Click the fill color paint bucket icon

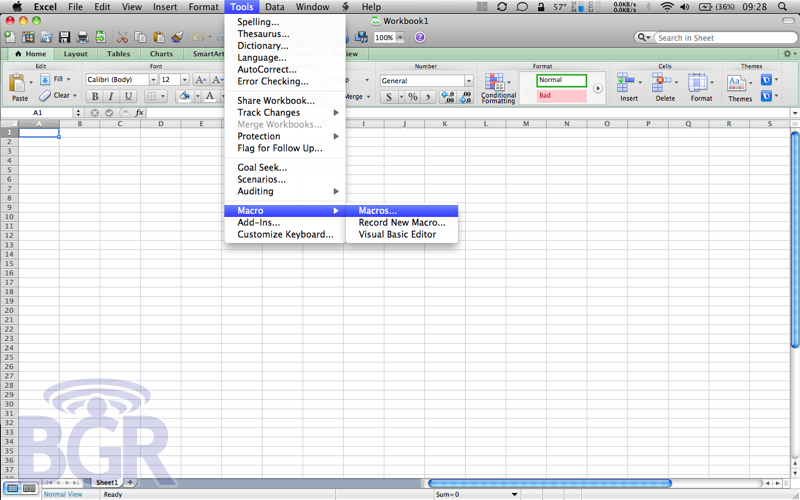(x=184, y=96)
